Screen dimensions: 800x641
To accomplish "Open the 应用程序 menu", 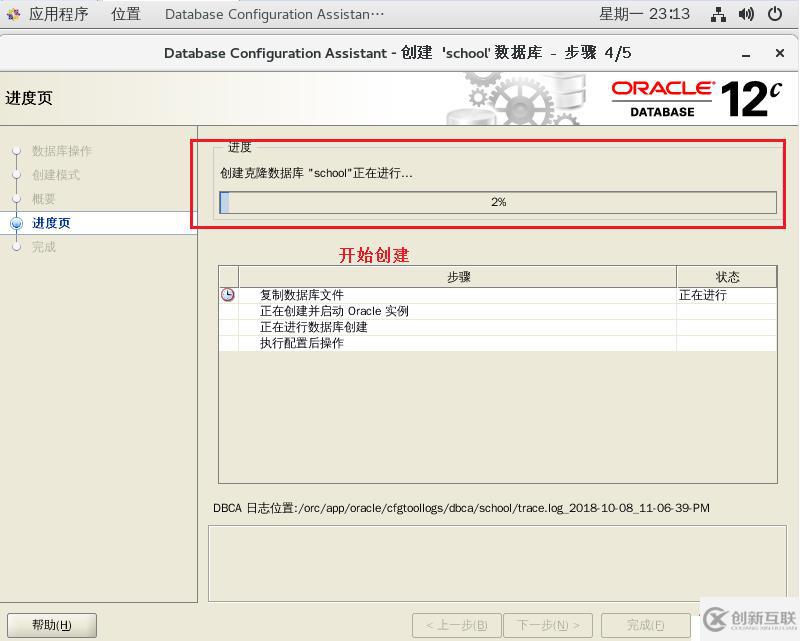I will pyautogui.click(x=58, y=14).
